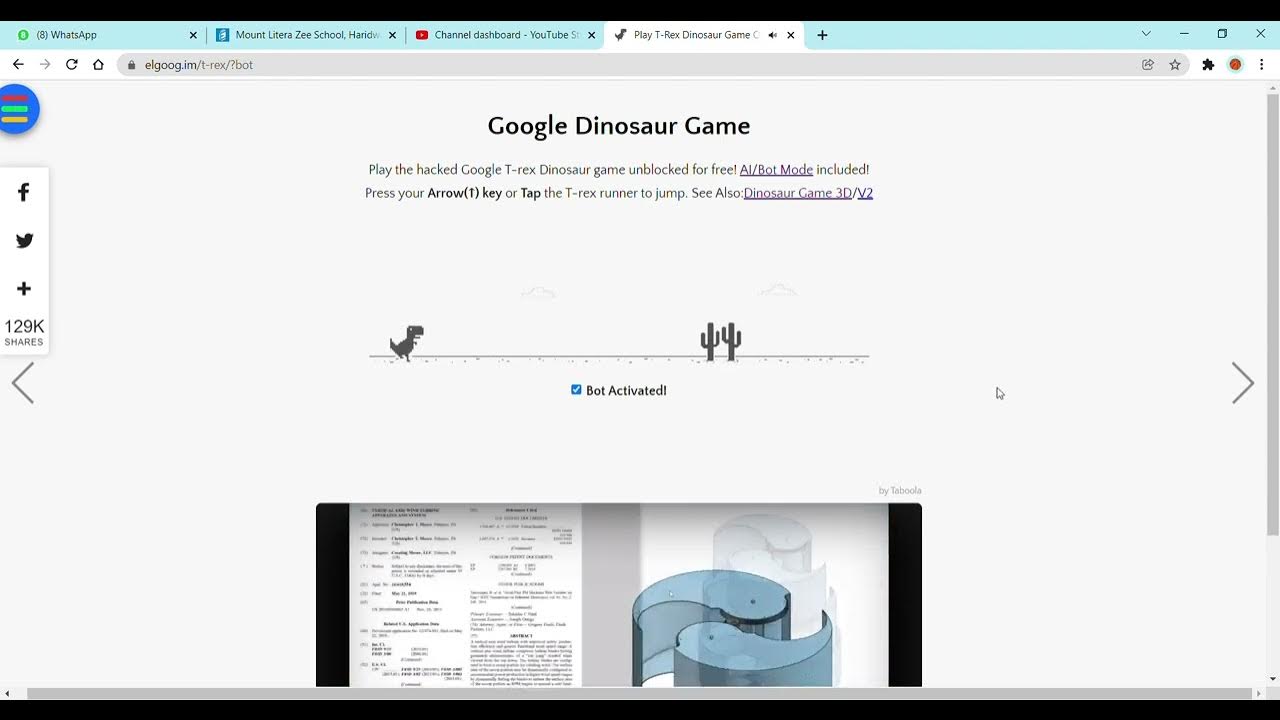This screenshot has width=1280, height=720.
Task: Open the Chrome three-dot menu
Action: tap(1262, 64)
